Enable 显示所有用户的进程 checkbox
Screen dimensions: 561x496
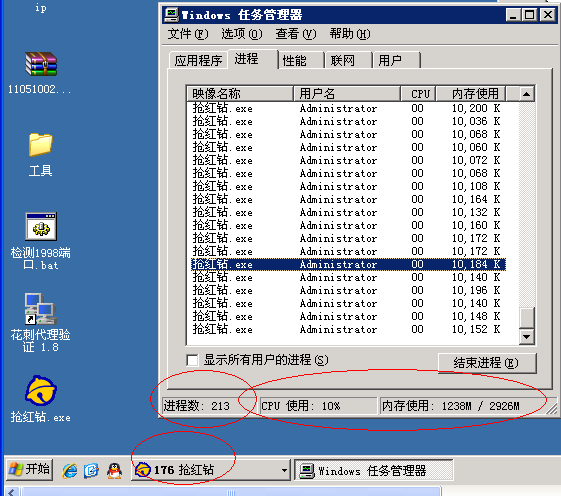tap(192, 360)
